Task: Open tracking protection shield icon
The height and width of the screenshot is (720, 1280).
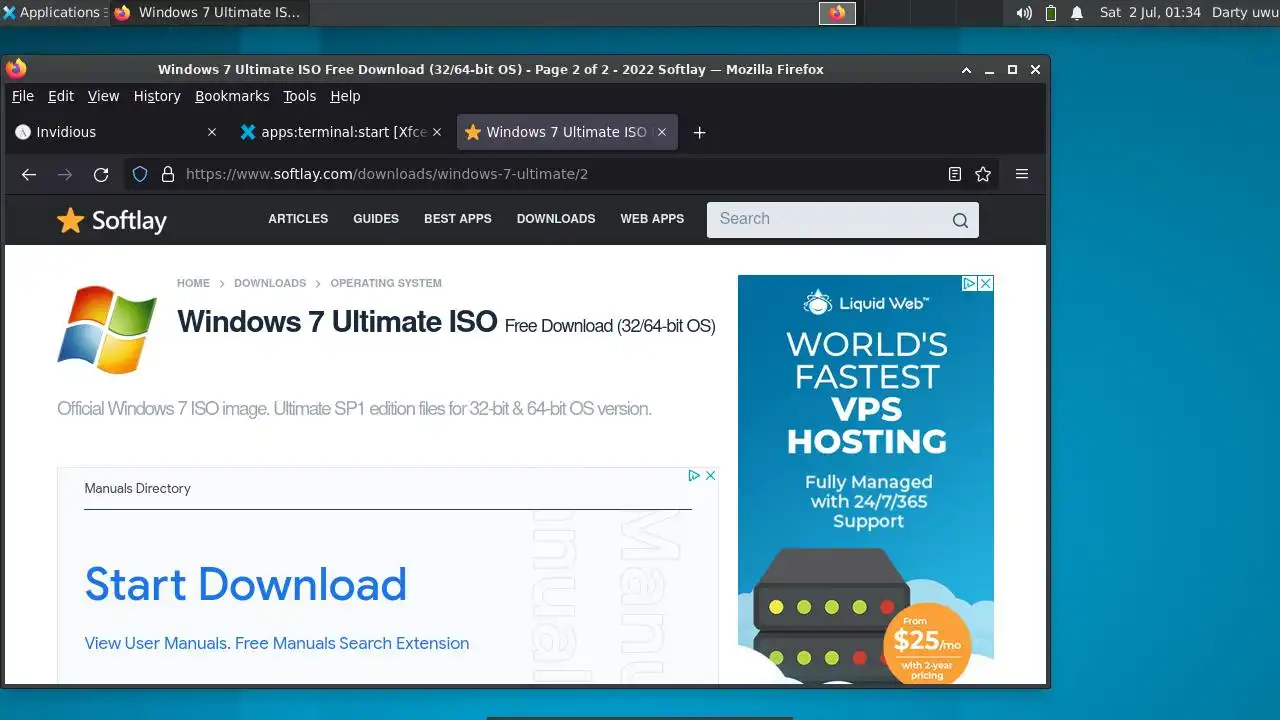Action: pos(140,174)
